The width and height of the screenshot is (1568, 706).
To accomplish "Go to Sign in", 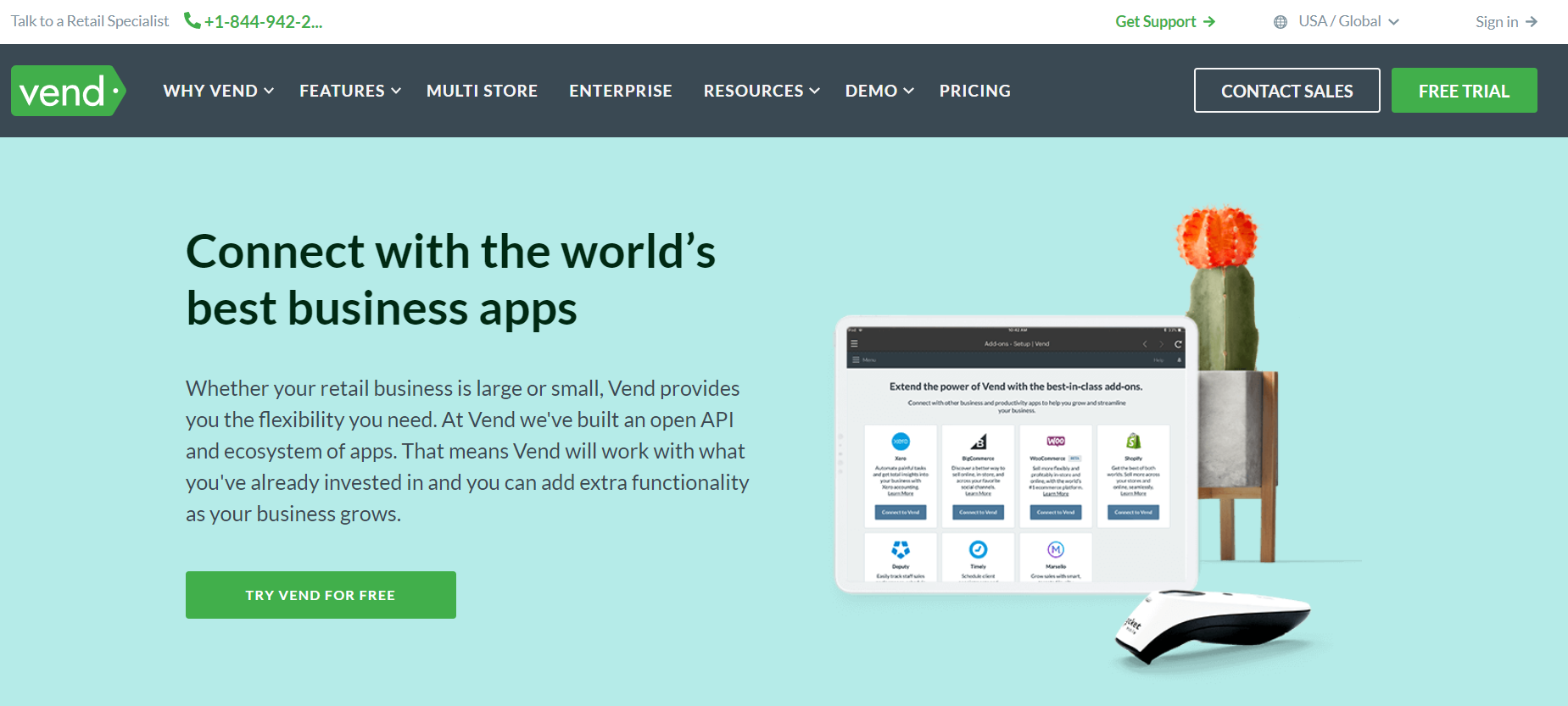I will point(1506,22).
